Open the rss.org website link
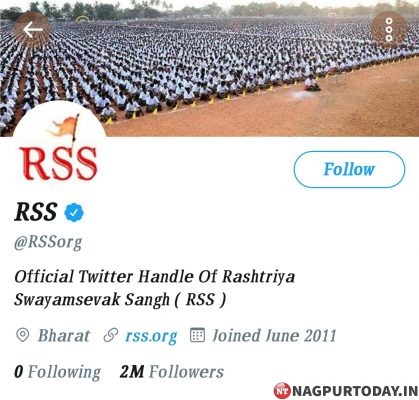The image size is (419, 400). pyautogui.click(x=151, y=336)
